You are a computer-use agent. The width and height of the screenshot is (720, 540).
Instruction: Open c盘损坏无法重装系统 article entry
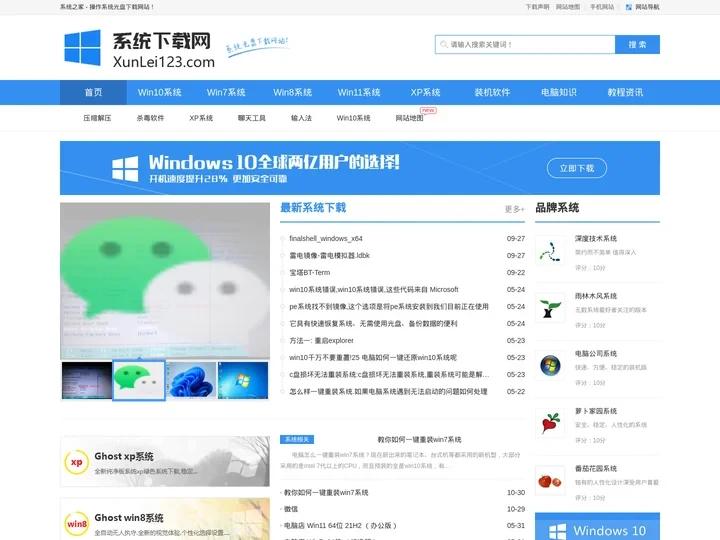(x=389, y=374)
